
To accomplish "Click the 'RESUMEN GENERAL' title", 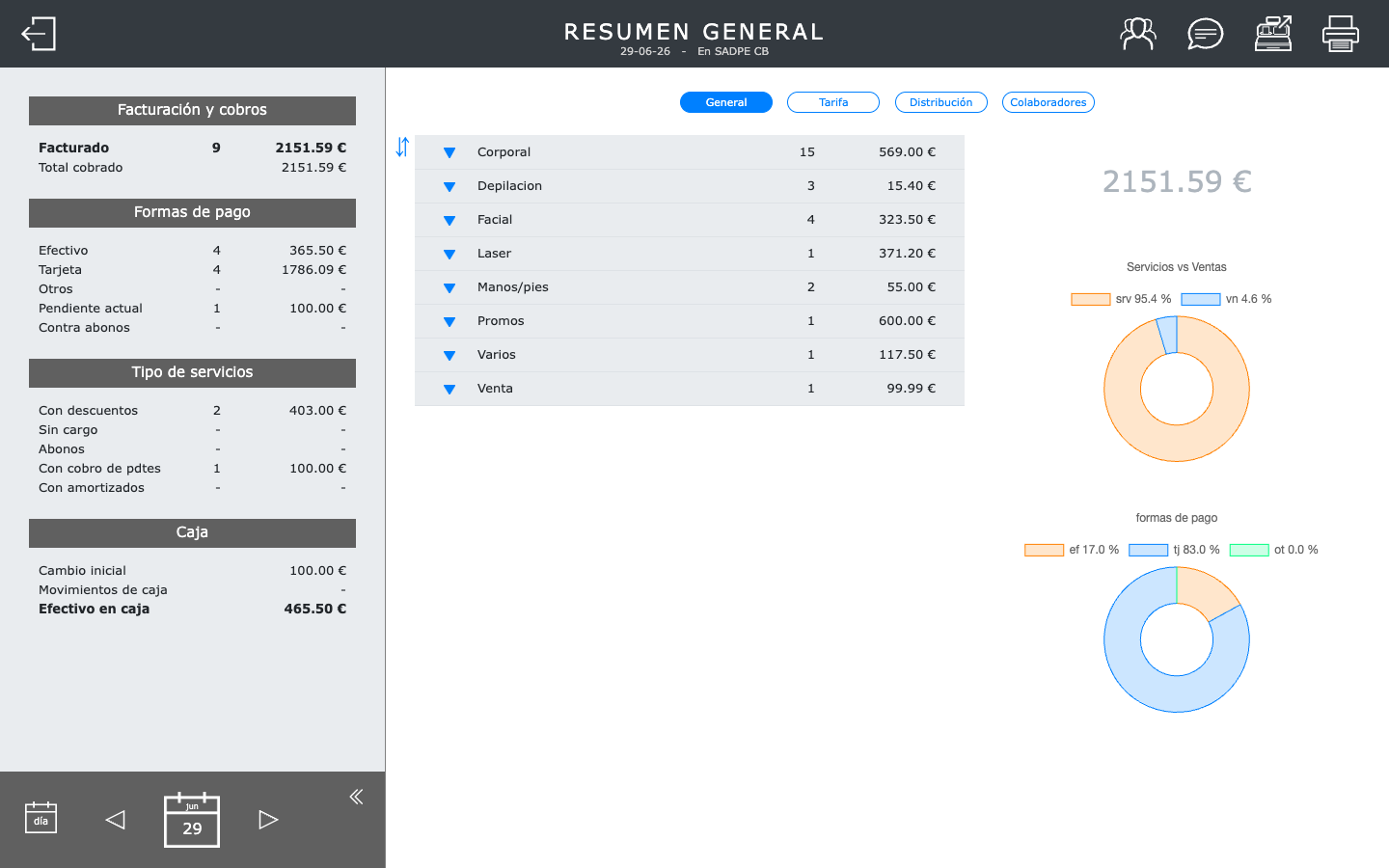I will tap(694, 32).
